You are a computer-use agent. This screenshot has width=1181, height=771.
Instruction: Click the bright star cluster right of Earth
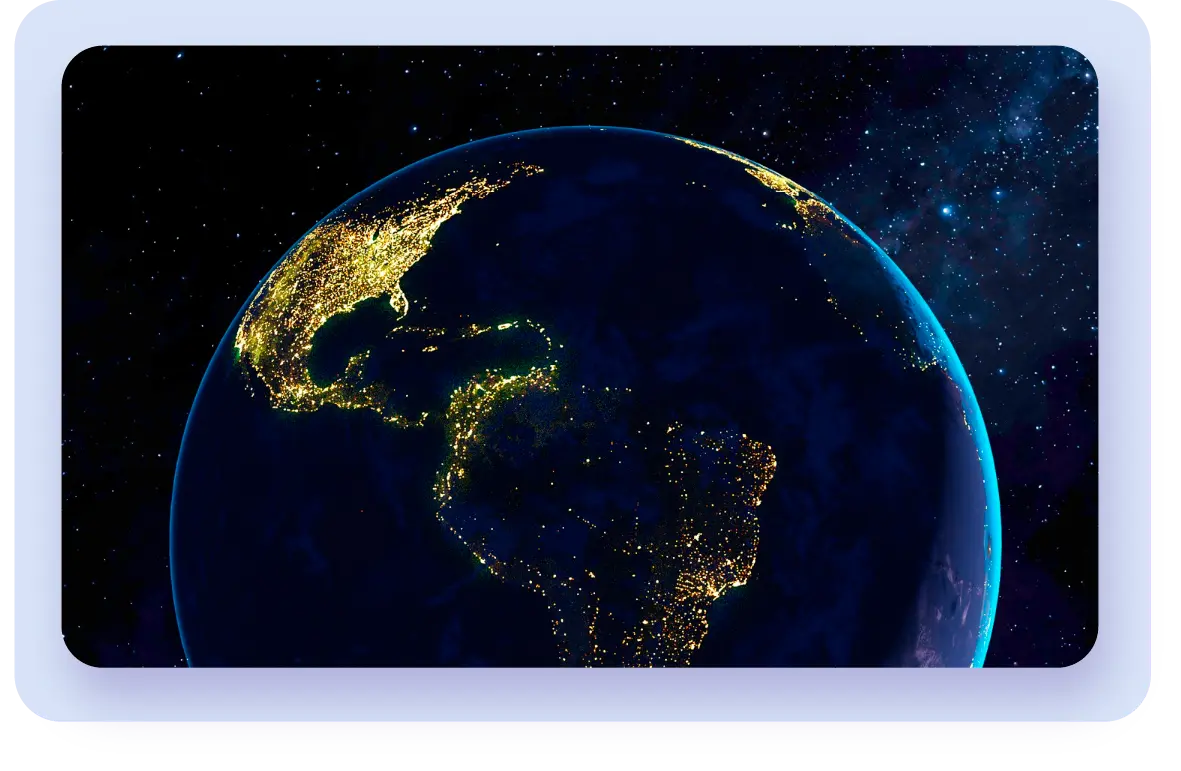pyautogui.click(x=945, y=210)
